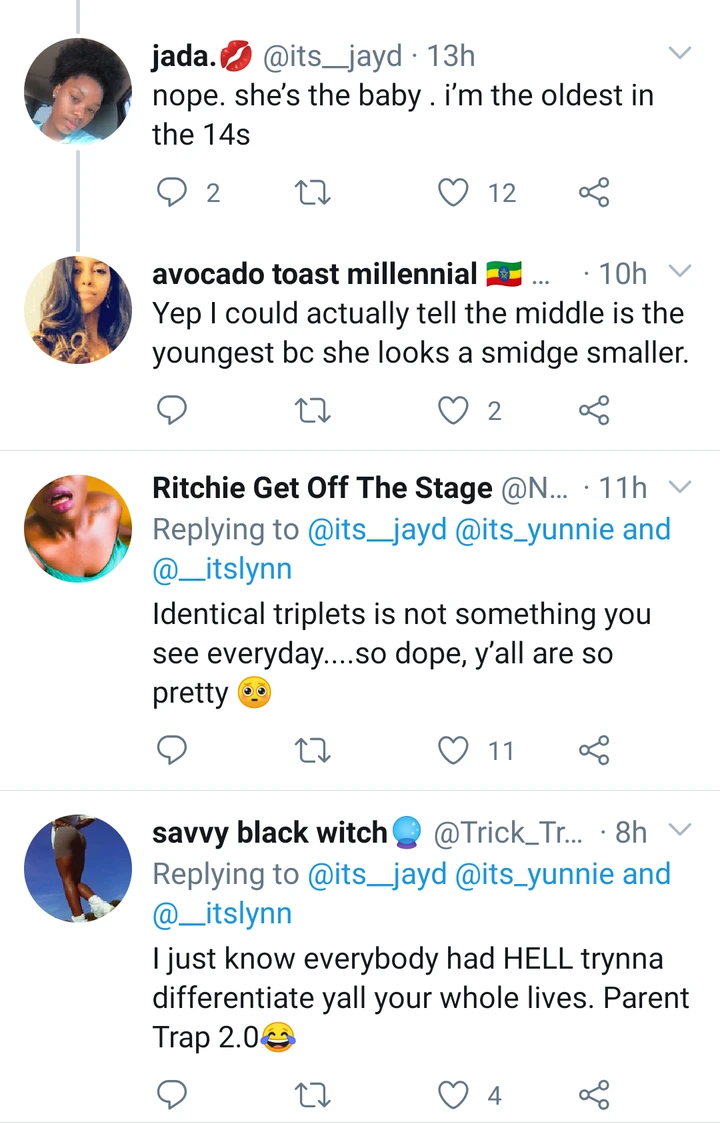Reply to jada's tweet about the 14s
Viewport: 720px width, 1124px height.
[174, 192]
